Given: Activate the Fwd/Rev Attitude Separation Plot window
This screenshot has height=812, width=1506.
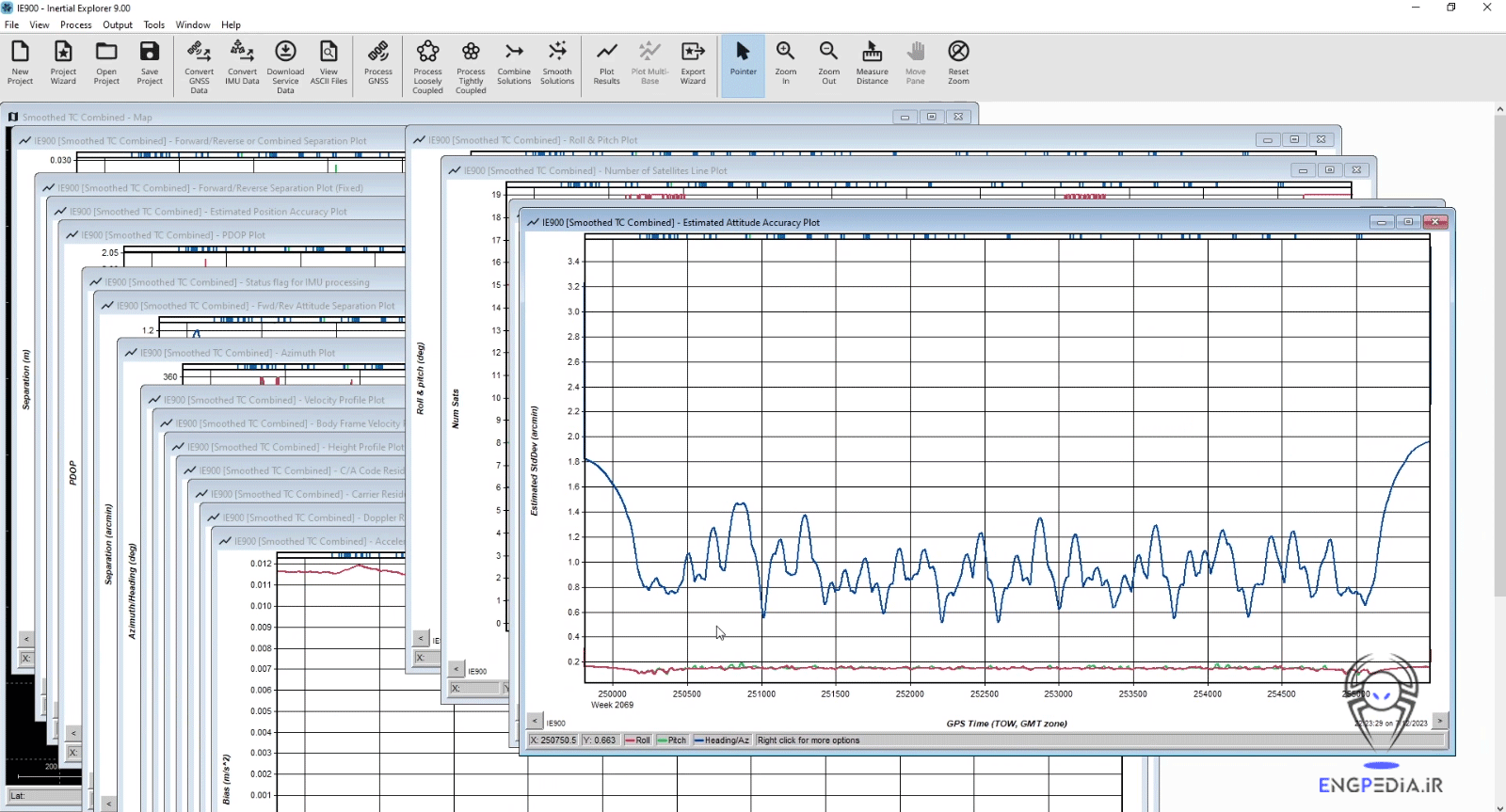Looking at the screenshot, I should pyautogui.click(x=256, y=306).
